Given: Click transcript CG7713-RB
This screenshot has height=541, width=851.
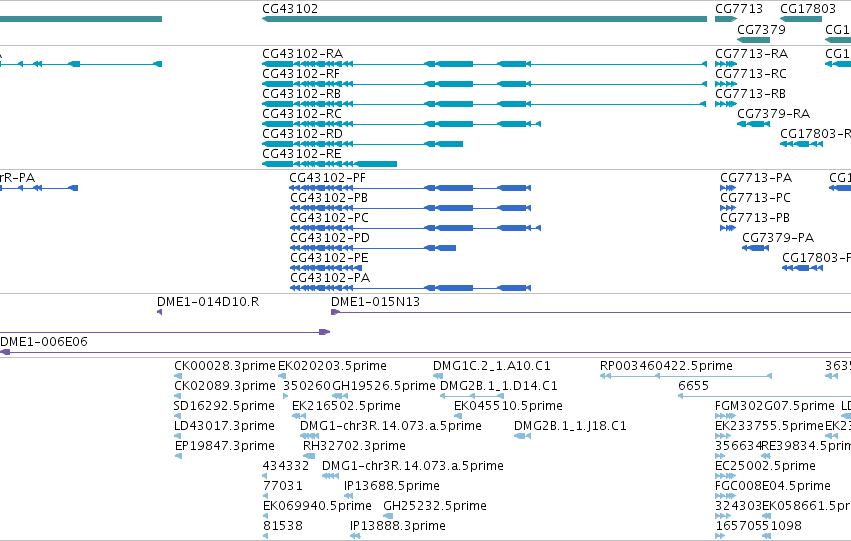Looking at the screenshot, I should (x=750, y=94).
